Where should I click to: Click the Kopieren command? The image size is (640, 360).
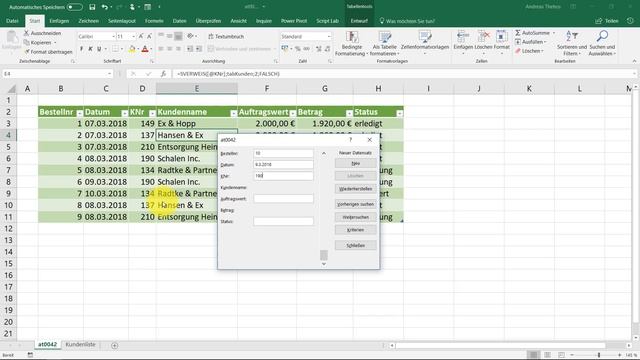[38, 42]
